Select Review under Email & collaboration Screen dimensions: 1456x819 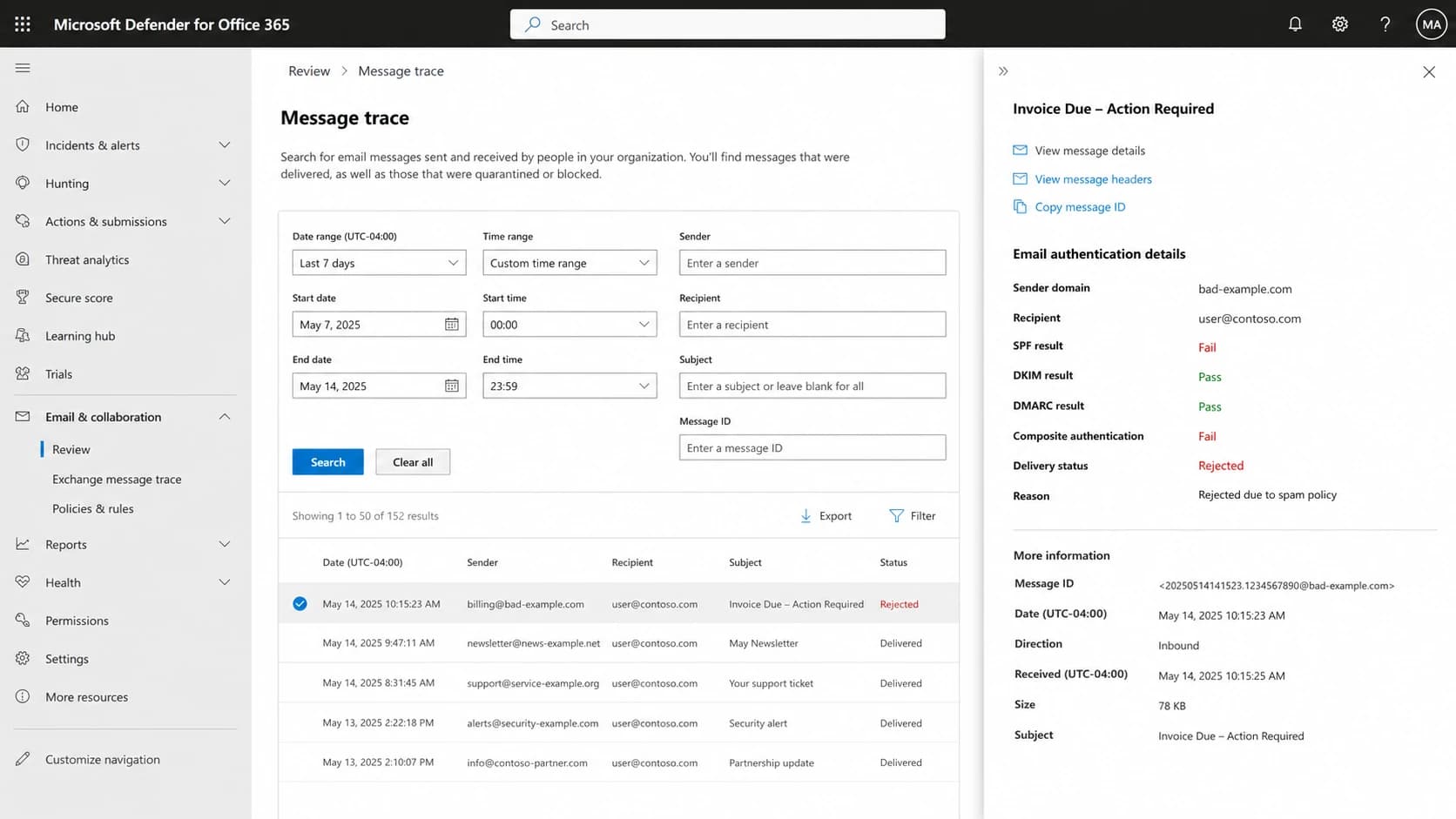coord(71,449)
